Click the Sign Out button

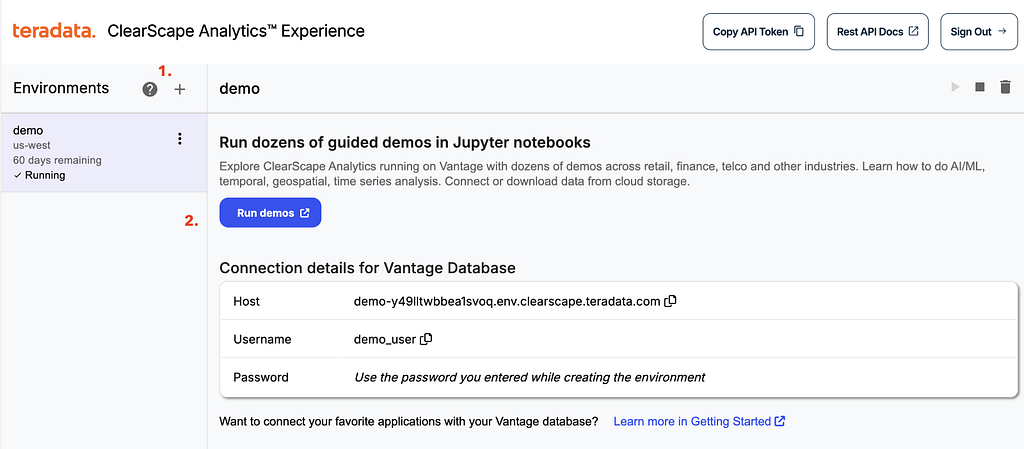[x=979, y=31]
